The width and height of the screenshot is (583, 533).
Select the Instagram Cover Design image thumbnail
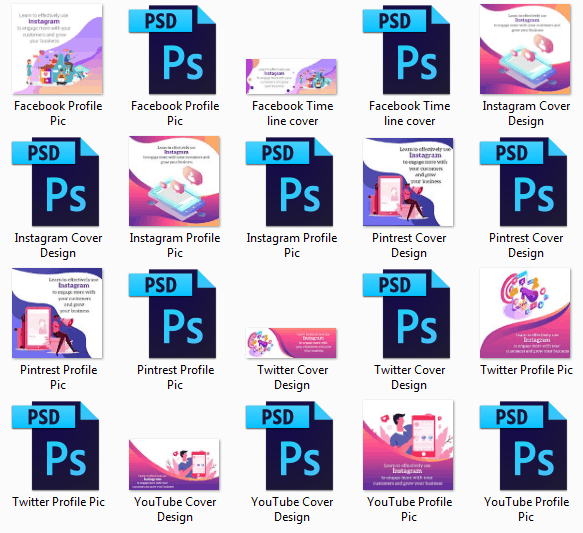click(525, 49)
